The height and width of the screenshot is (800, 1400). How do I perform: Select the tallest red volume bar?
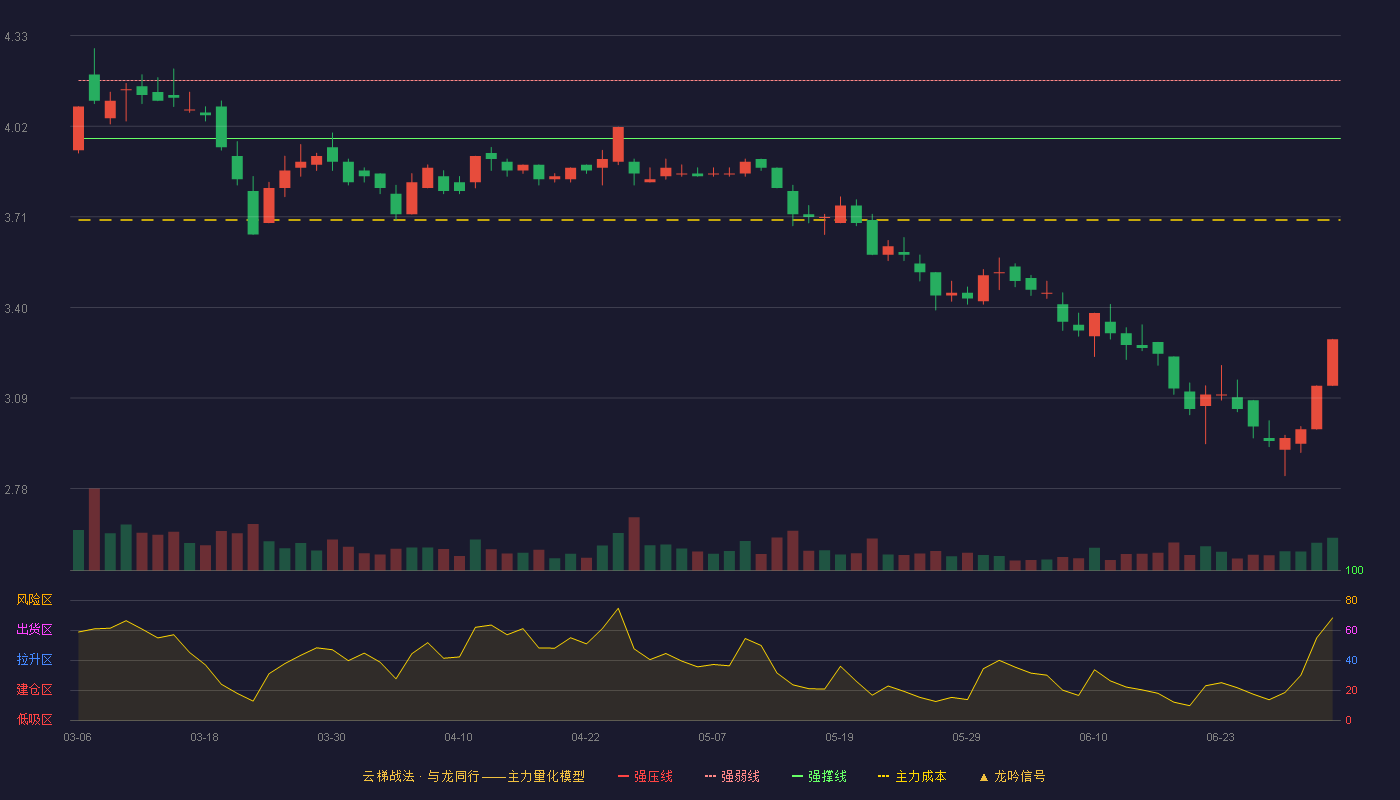pos(94,529)
